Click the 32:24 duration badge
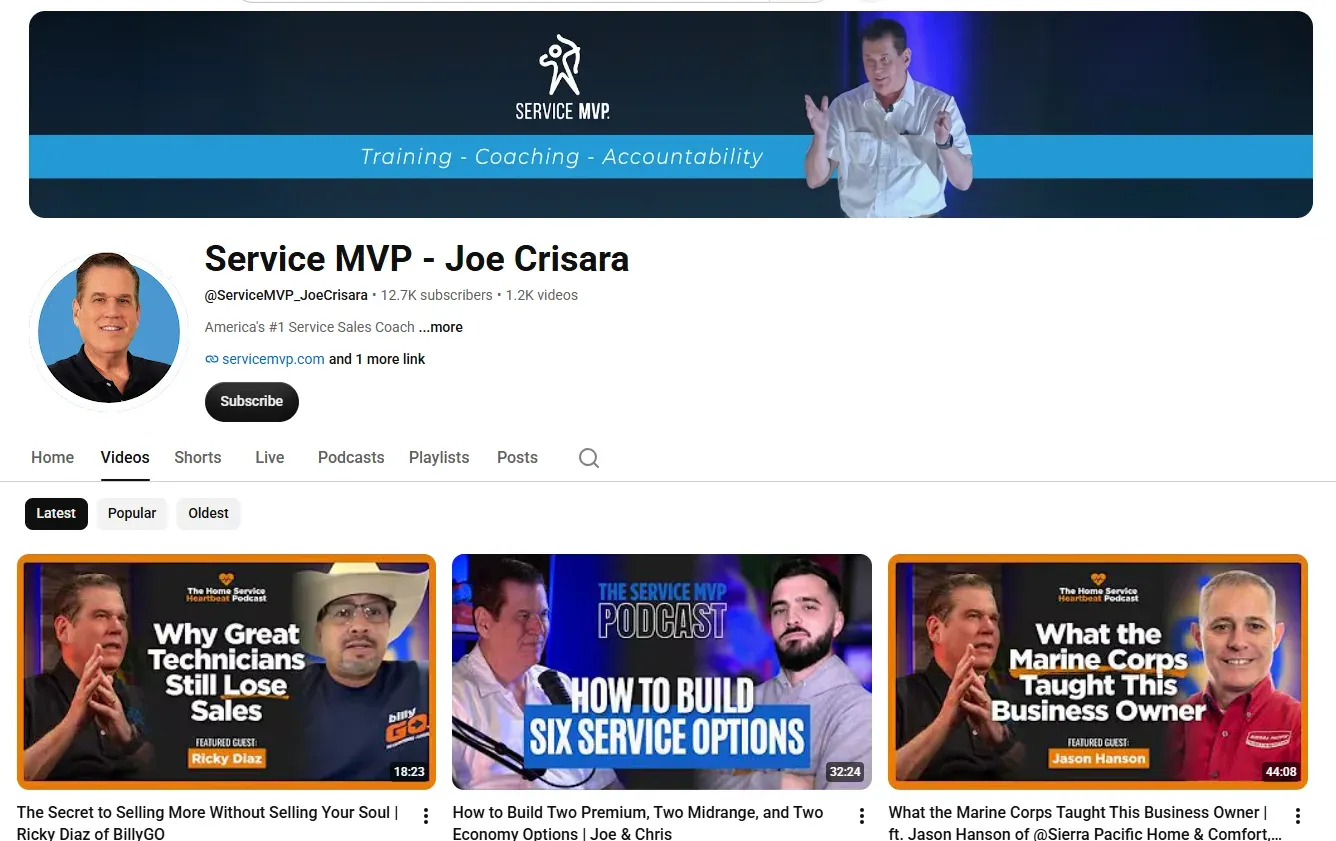The image size is (1336, 841). pos(845,771)
